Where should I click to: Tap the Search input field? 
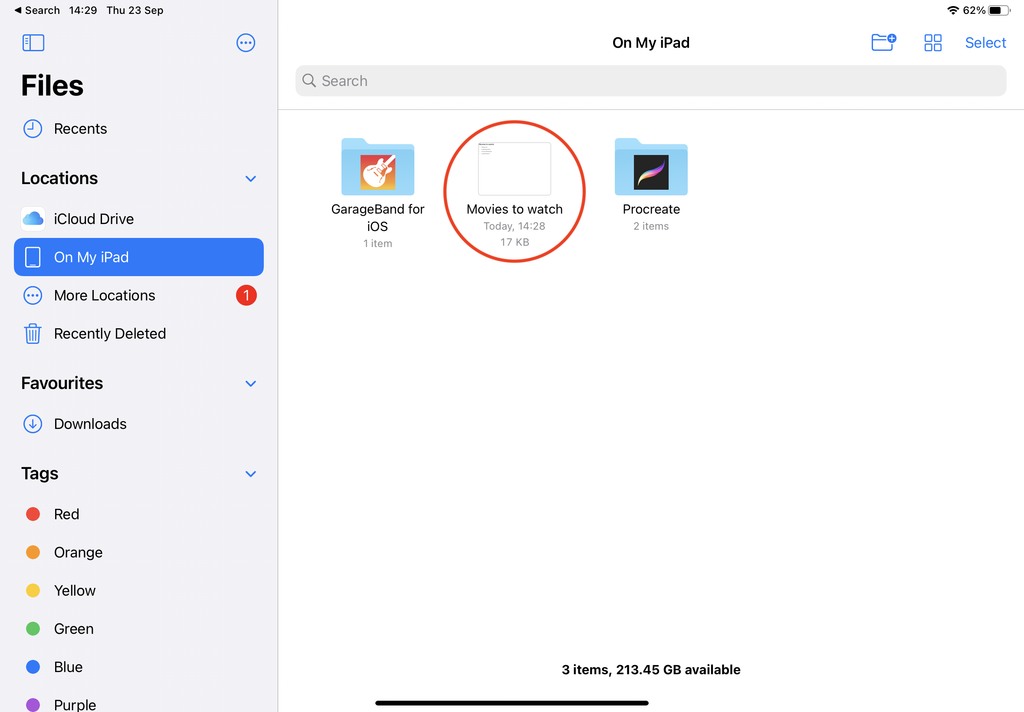click(650, 80)
